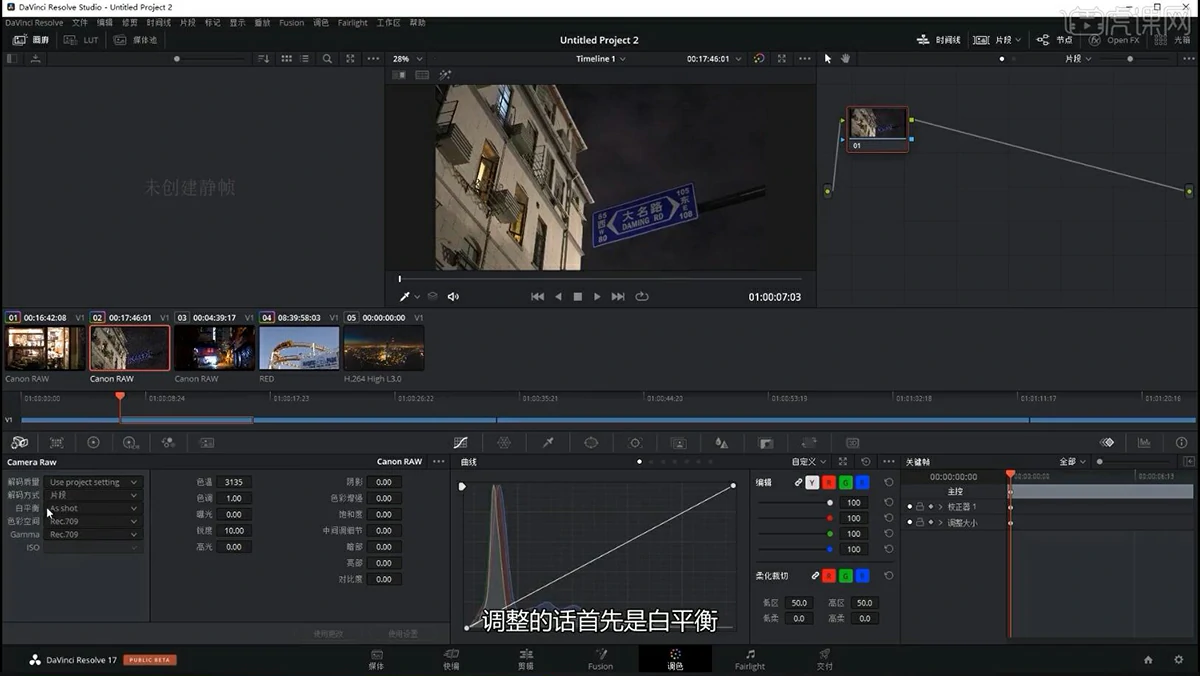Toggle the soft clip channel link icon
This screenshot has width=1200, height=676.
(x=815, y=576)
